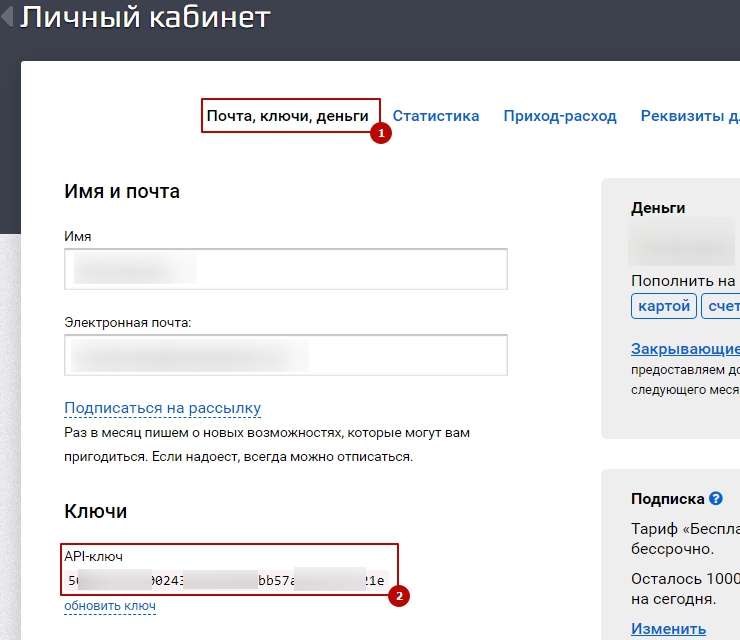This screenshot has height=640, width=740.
Task: Select the API-ключ value text
Action: 226,580
